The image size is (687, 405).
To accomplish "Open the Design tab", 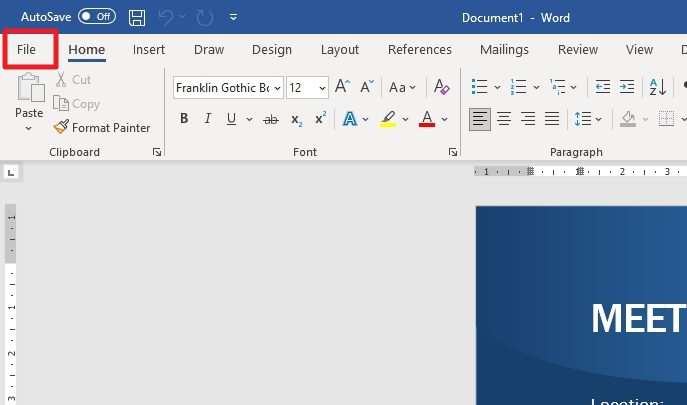I will point(272,50).
